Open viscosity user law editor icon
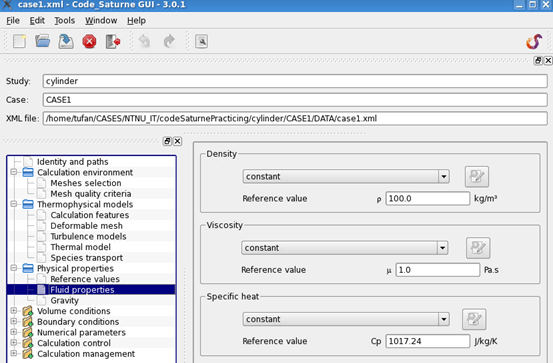This screenshot has height=363, width=553. coord(478,248)
